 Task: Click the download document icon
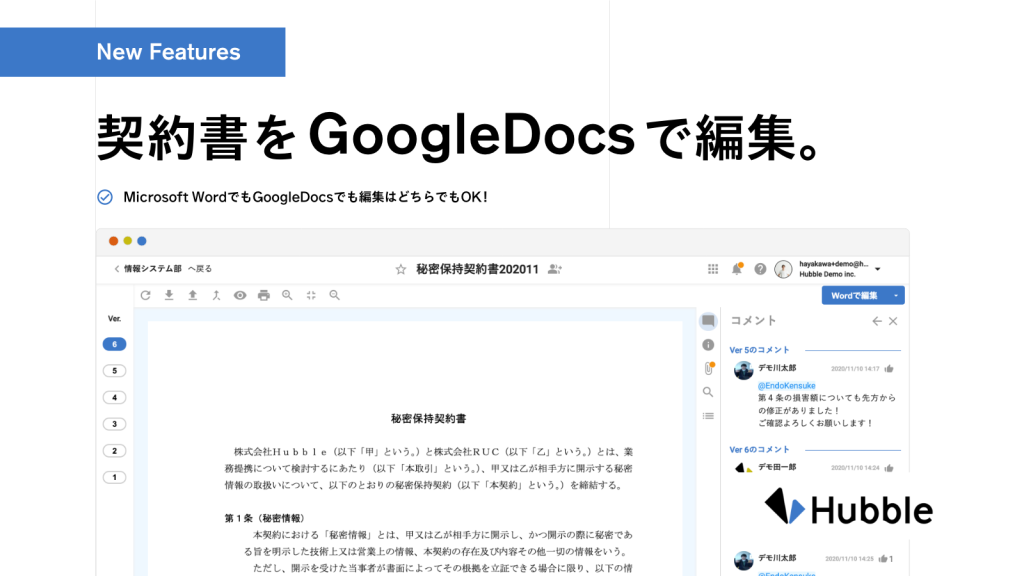(x=169, y=295)
